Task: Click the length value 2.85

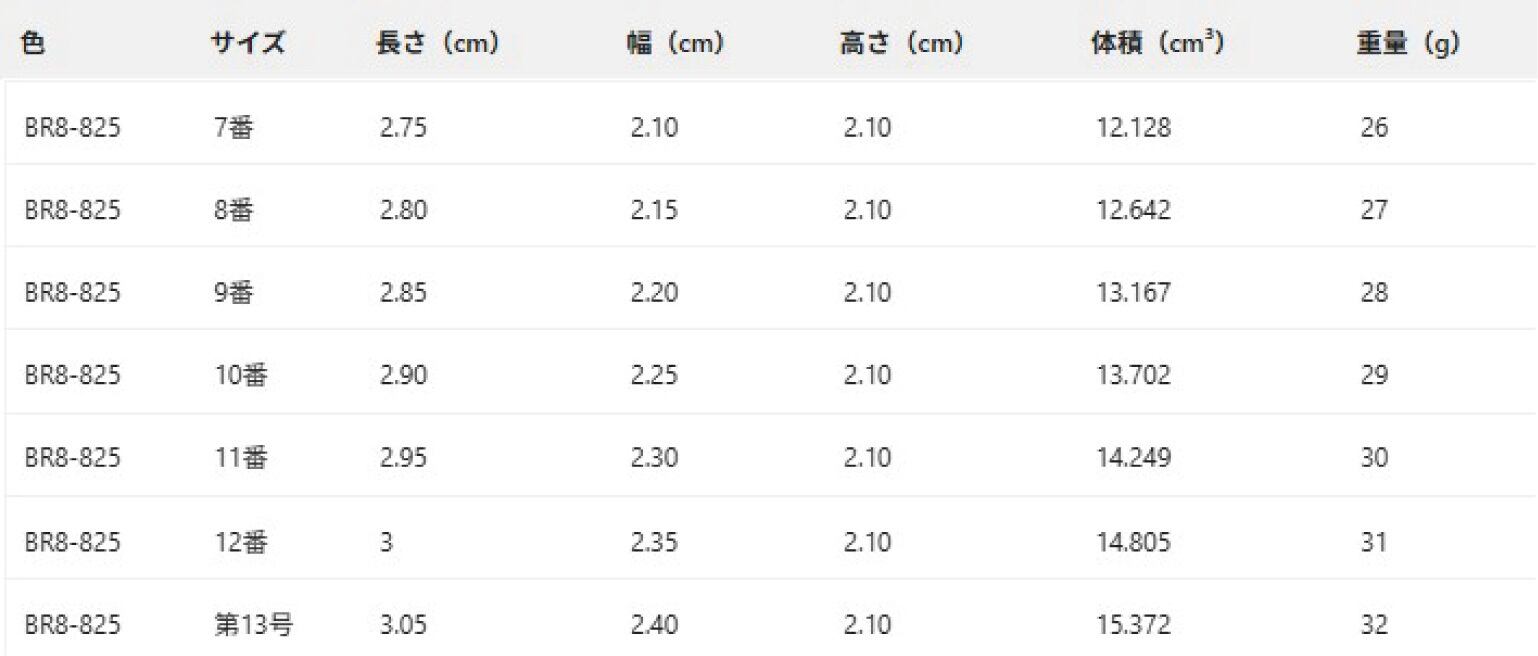Action: pyautogui.click(x=401, y=293)
